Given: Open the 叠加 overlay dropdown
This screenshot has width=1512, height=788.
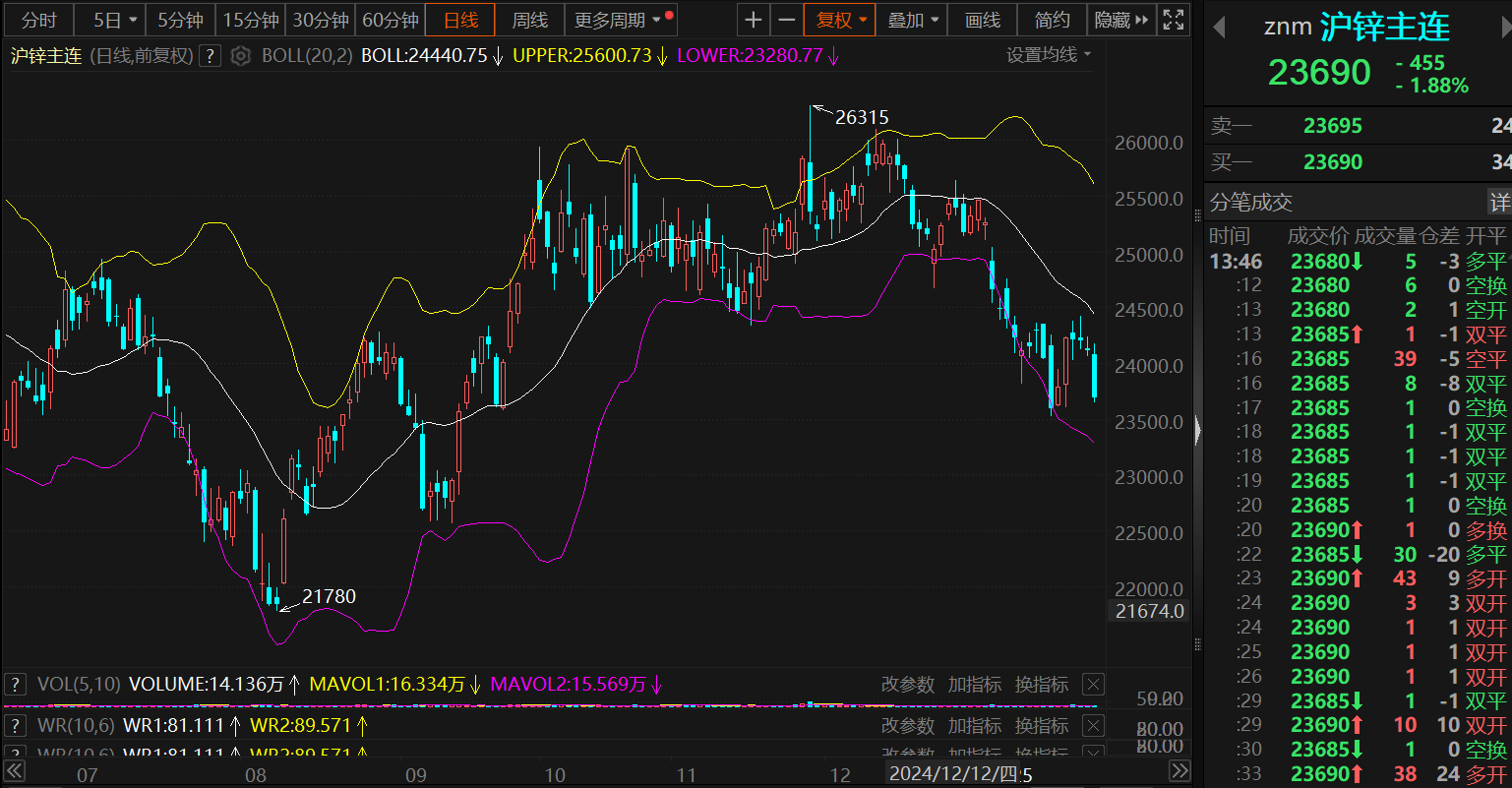Looking at the screenshot, I should click(x=912, y=20).
